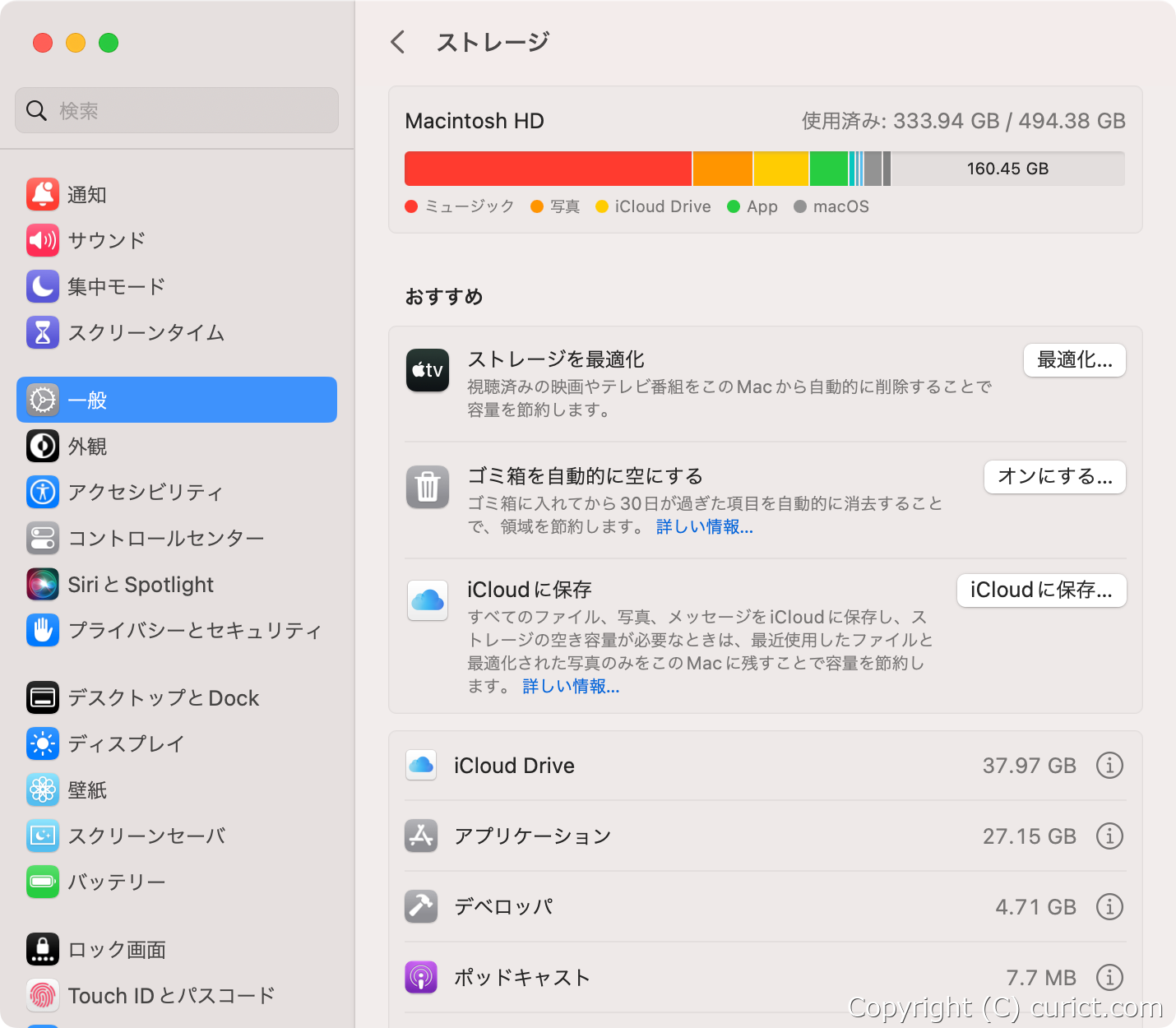This screenshot has height=1028, width=1176.
Task: Open プライバシーとセキュリティ hand icon
Action: 43,630
